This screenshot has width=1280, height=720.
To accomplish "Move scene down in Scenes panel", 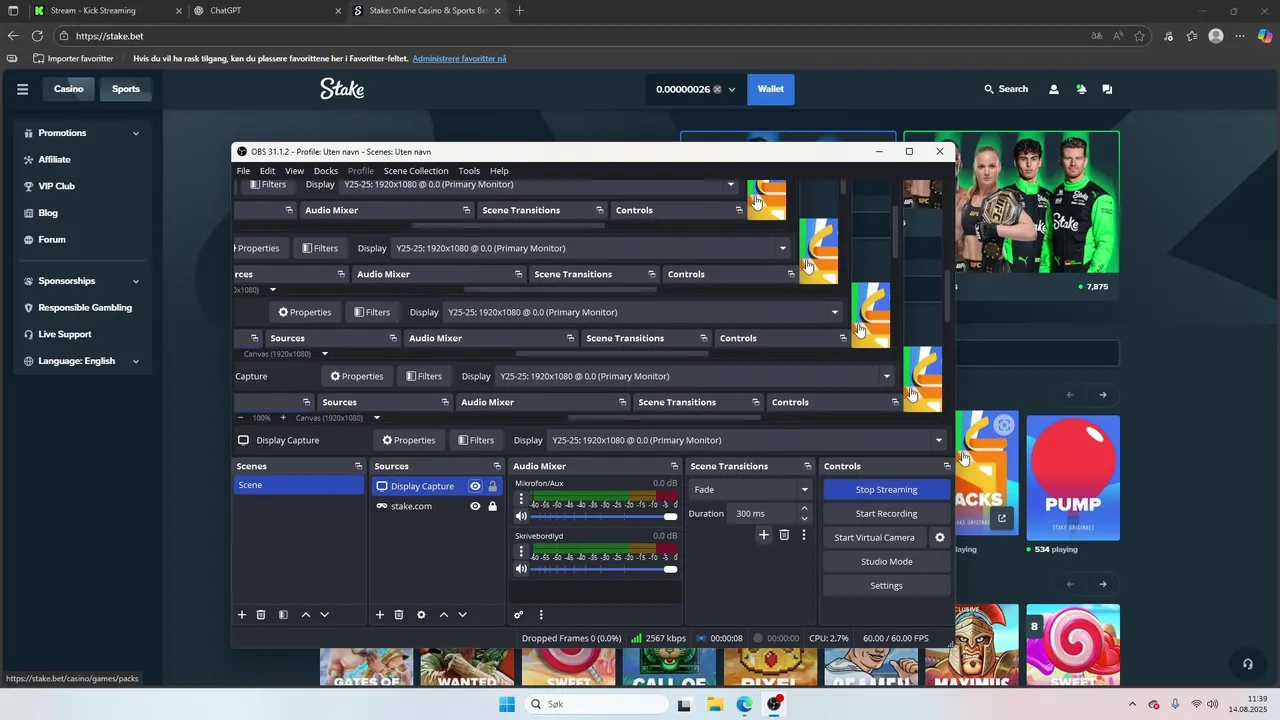I will point(324,615).
